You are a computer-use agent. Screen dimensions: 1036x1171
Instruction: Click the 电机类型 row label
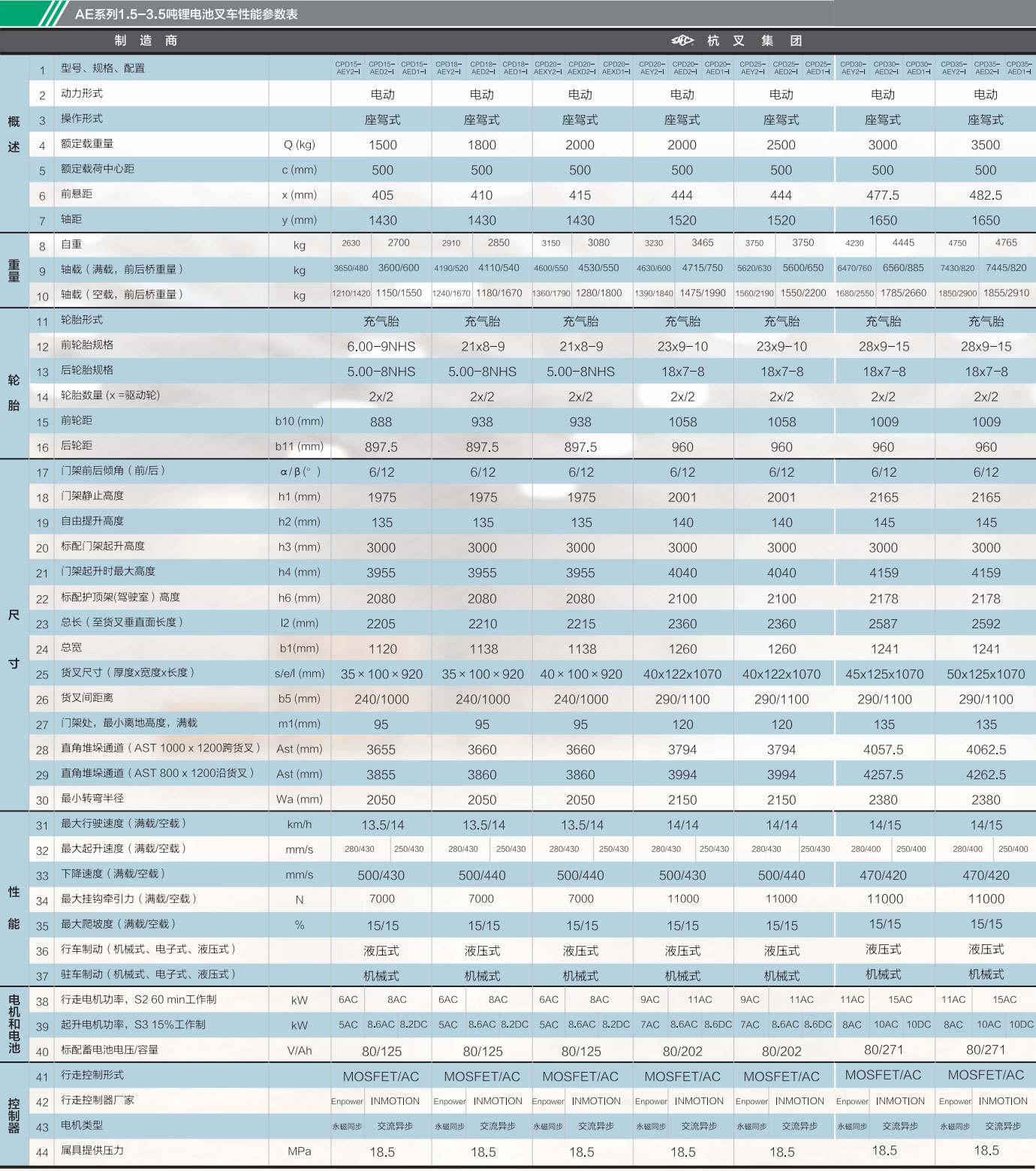point(82,1125)
